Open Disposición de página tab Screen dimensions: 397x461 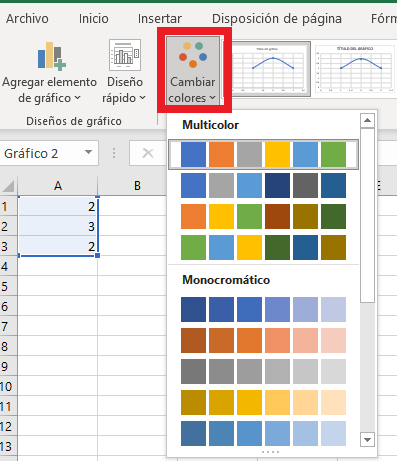pyautogui.click(x=277, y=19)
